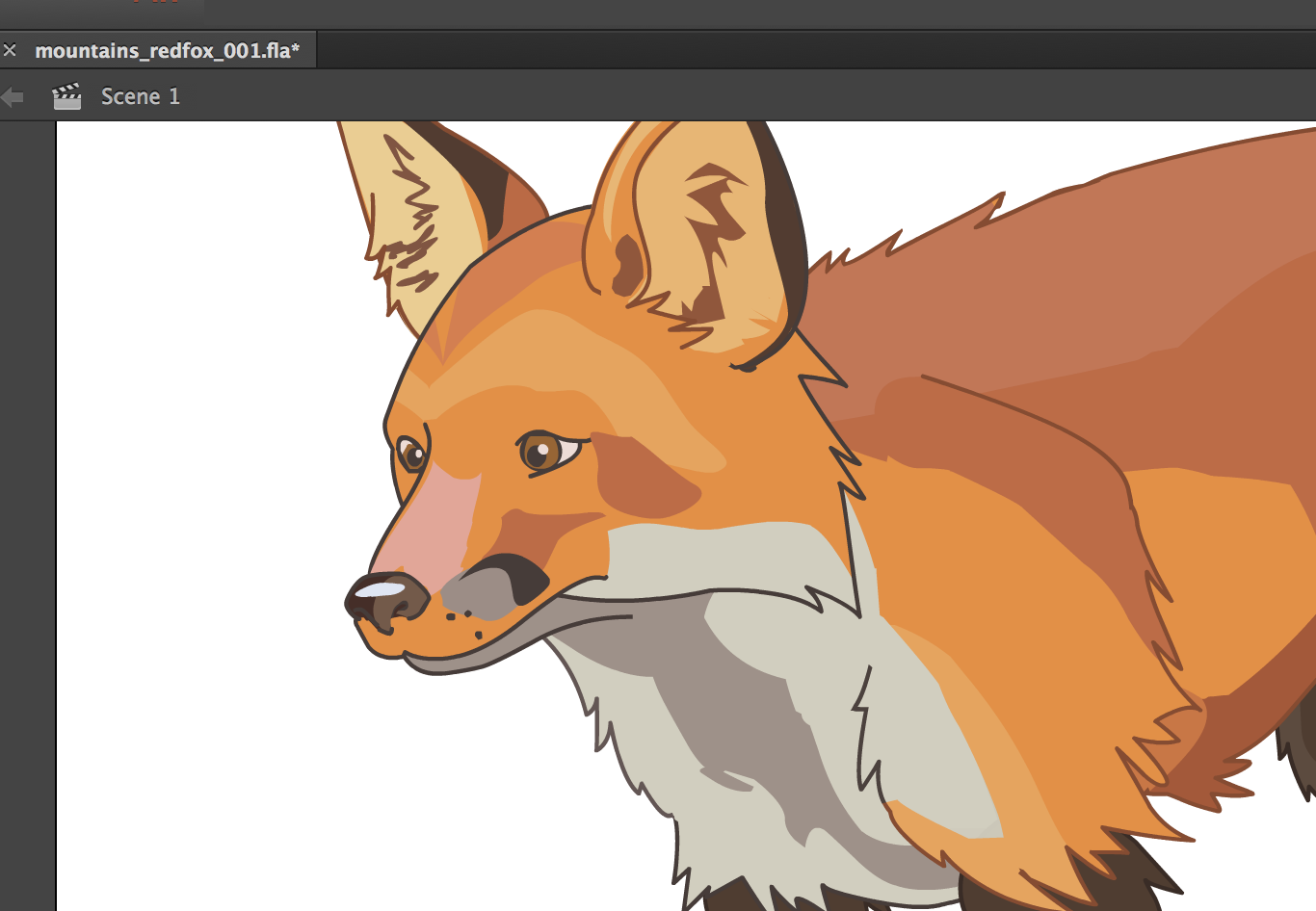Close the mountains_redfox_001.fla document tab

coord(10,50)
